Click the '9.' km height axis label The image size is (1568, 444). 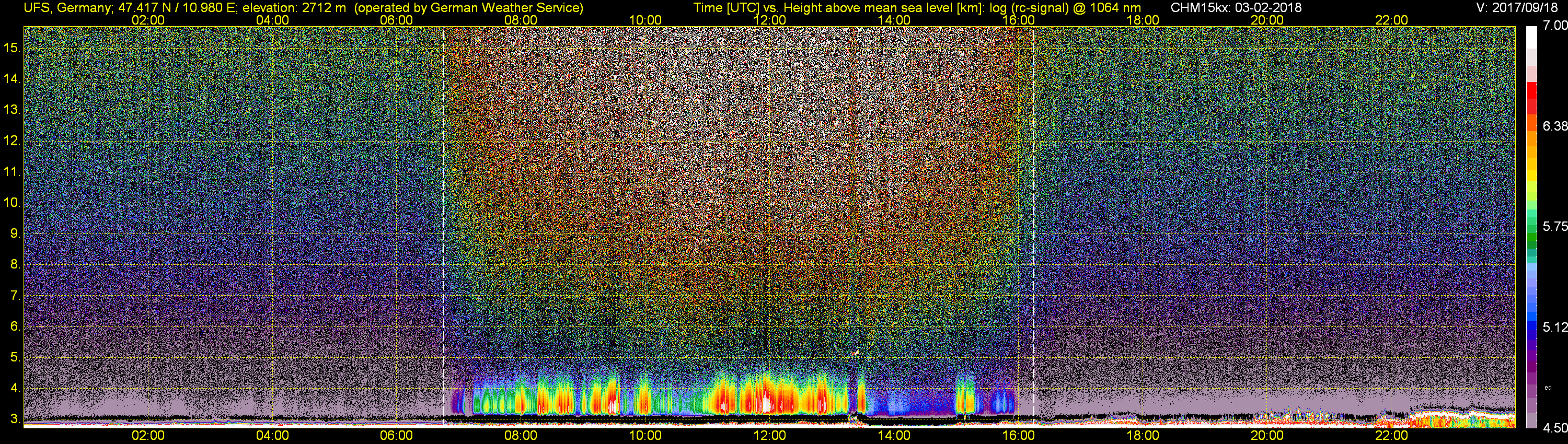point(15,233)
